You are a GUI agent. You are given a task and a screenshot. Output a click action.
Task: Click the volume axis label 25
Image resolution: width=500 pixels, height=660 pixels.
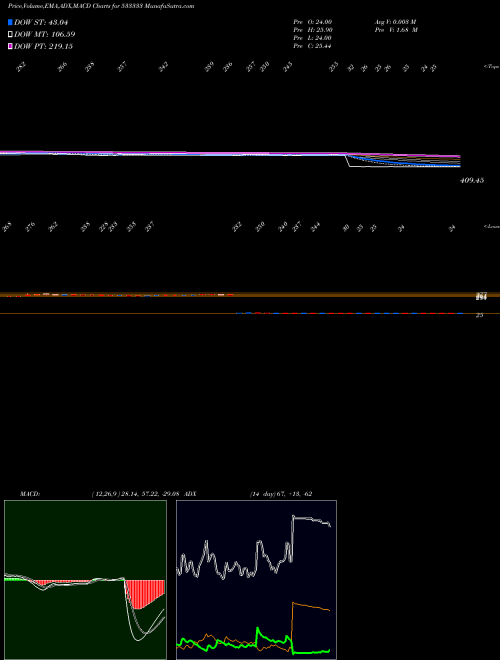[479, 315]
